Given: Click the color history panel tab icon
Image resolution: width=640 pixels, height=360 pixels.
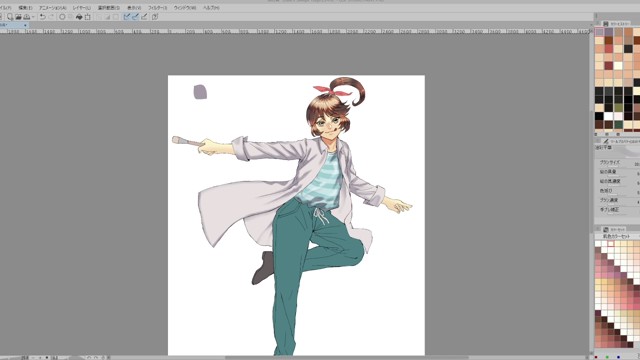Looking at the screenshot, I should 606,24.
